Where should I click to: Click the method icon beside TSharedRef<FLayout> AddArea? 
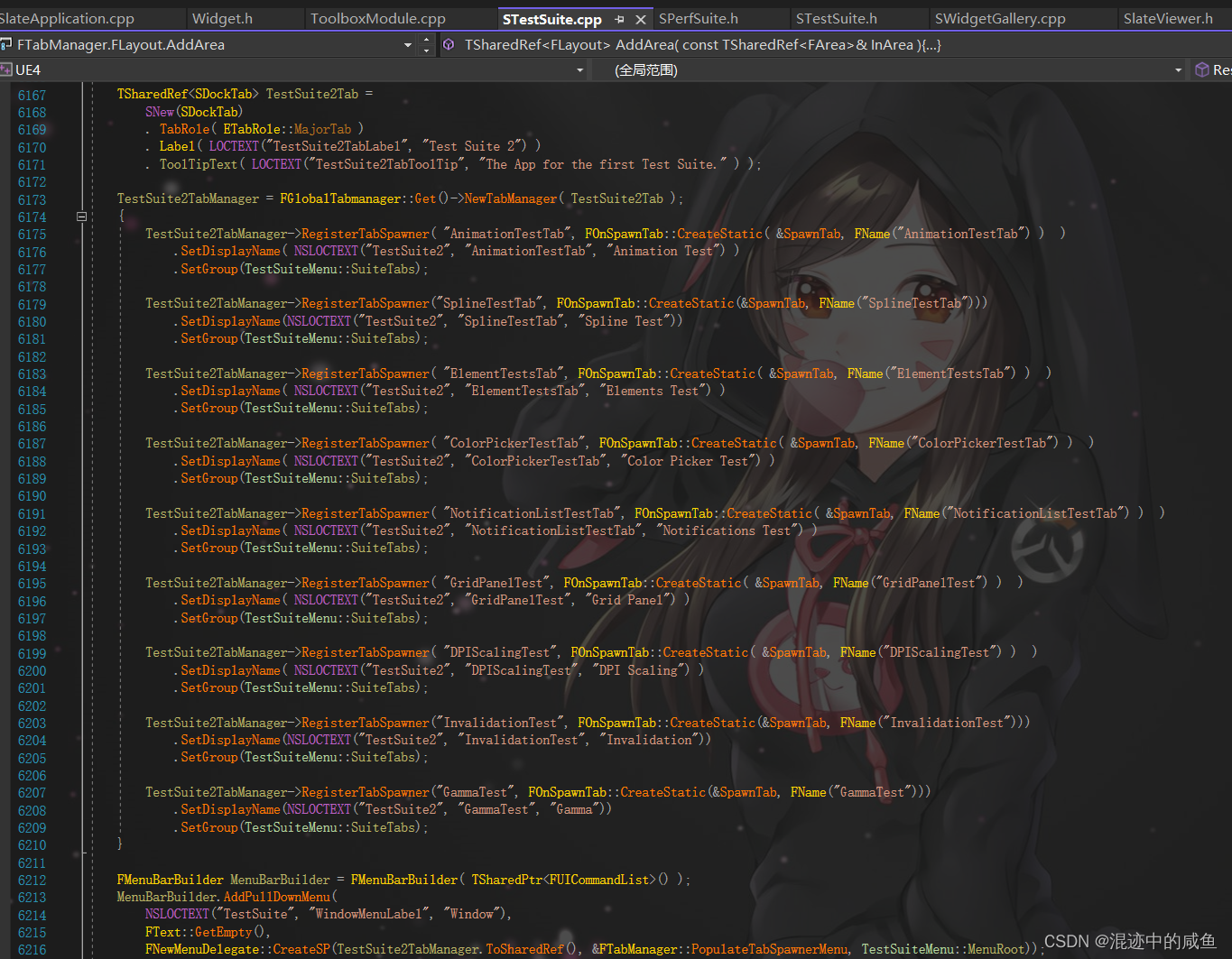pyautogui.click(x=449, y=44)
